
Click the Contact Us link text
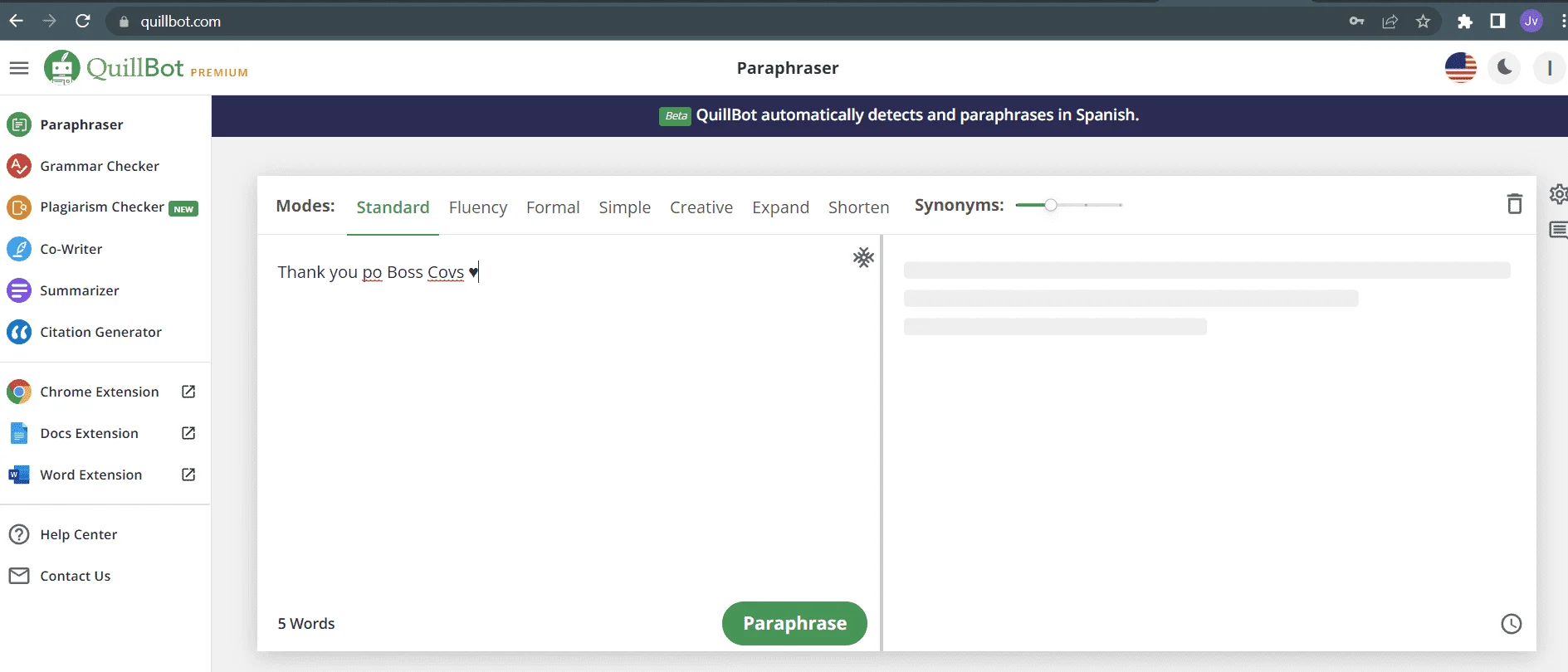[76, 576]
